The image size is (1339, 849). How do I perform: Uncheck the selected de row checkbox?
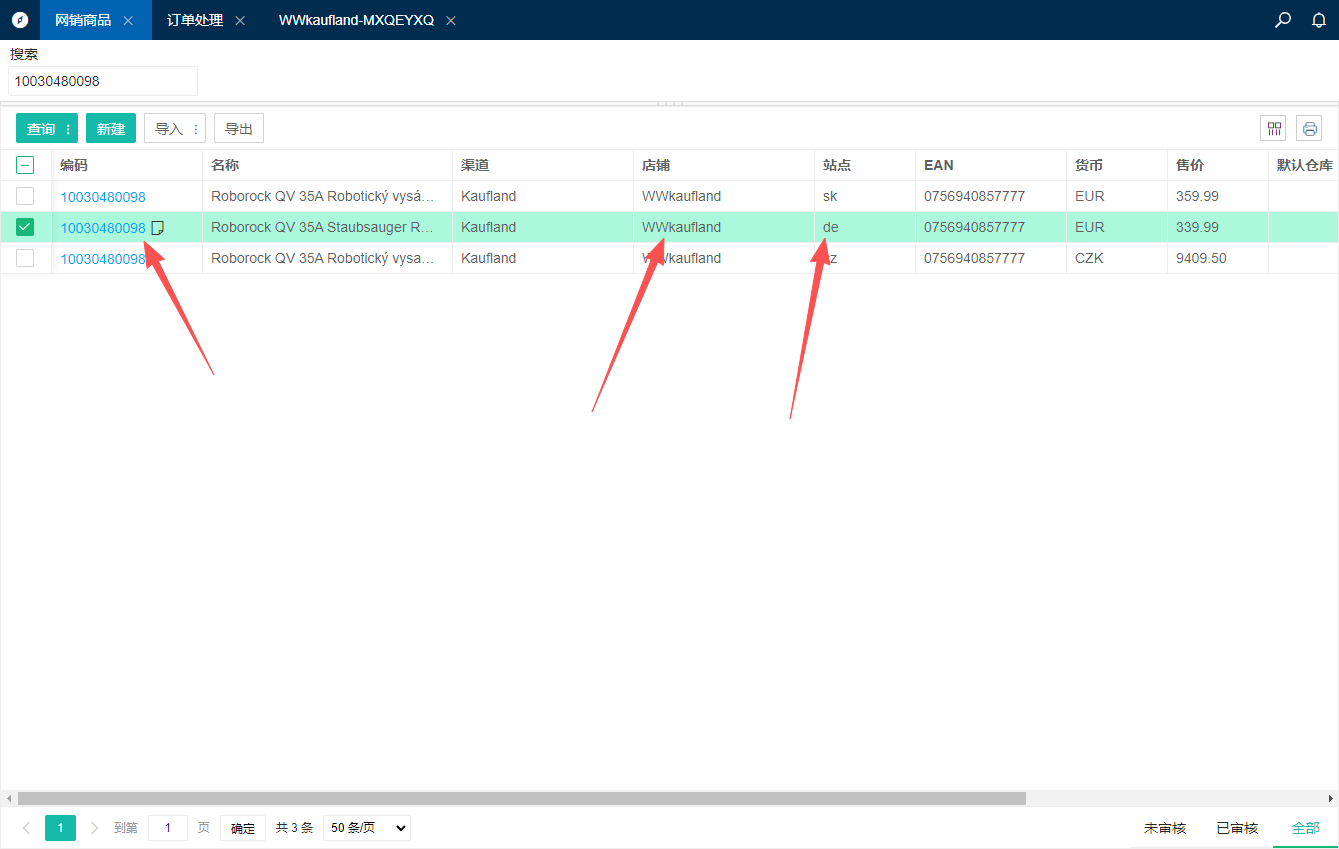coord(25,227)
